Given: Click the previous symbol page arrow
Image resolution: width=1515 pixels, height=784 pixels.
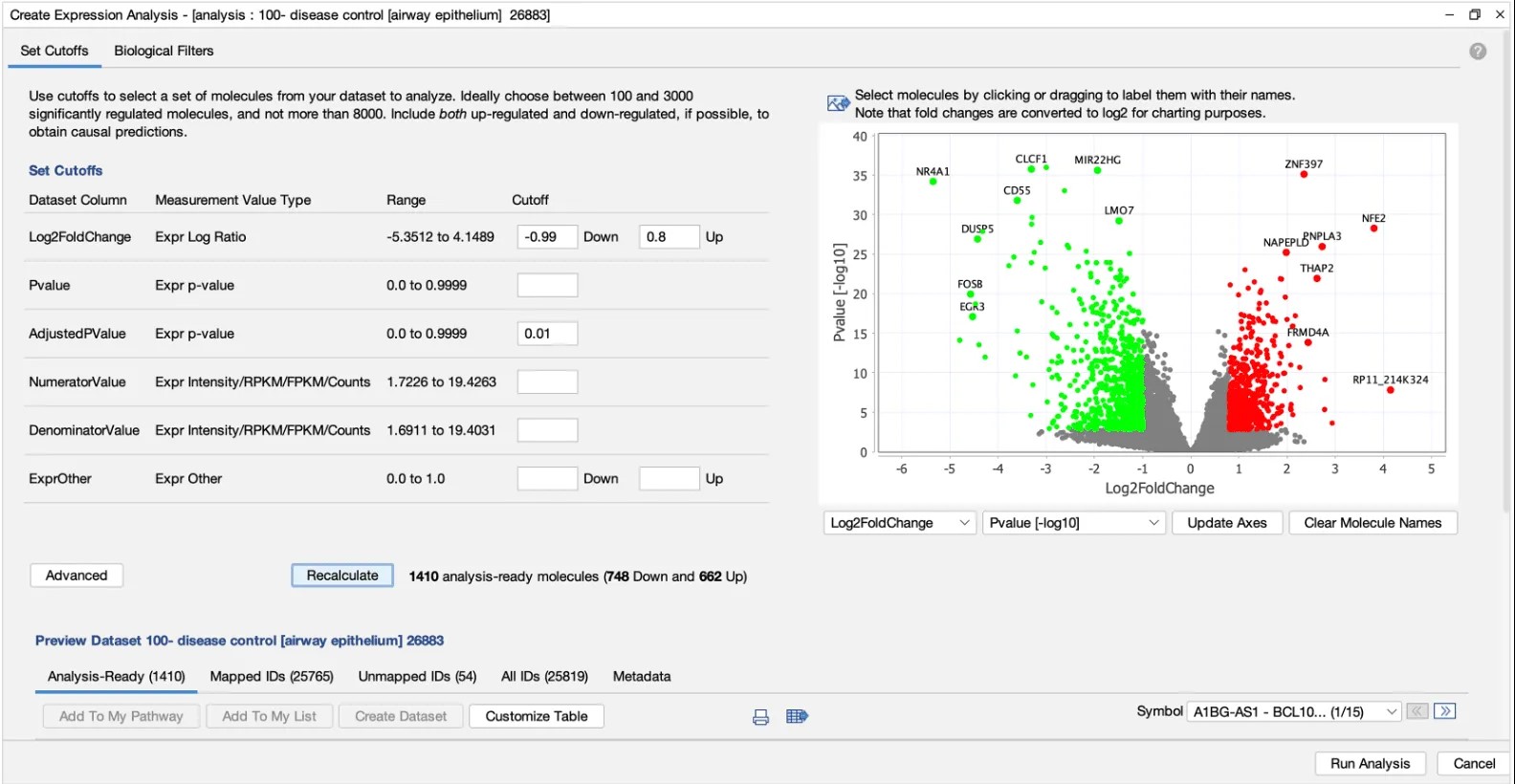Looking at the screenshot, I should (1417, 711).
